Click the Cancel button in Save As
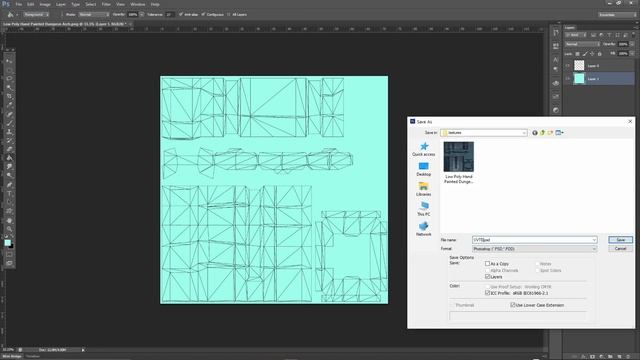The image size is (640, 360). [x=620, y=249]
